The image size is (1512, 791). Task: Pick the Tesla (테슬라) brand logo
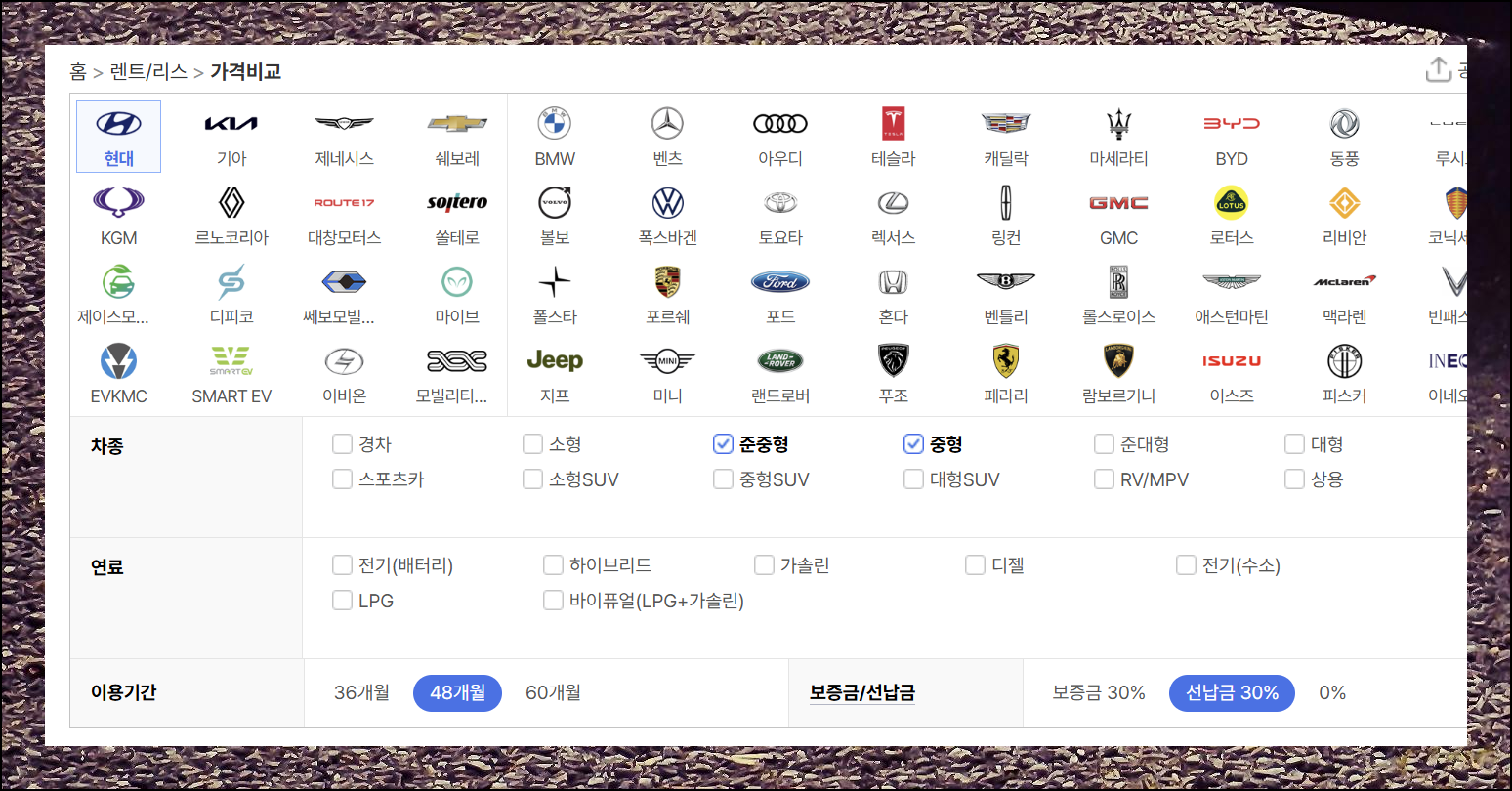tap(894, 124)
